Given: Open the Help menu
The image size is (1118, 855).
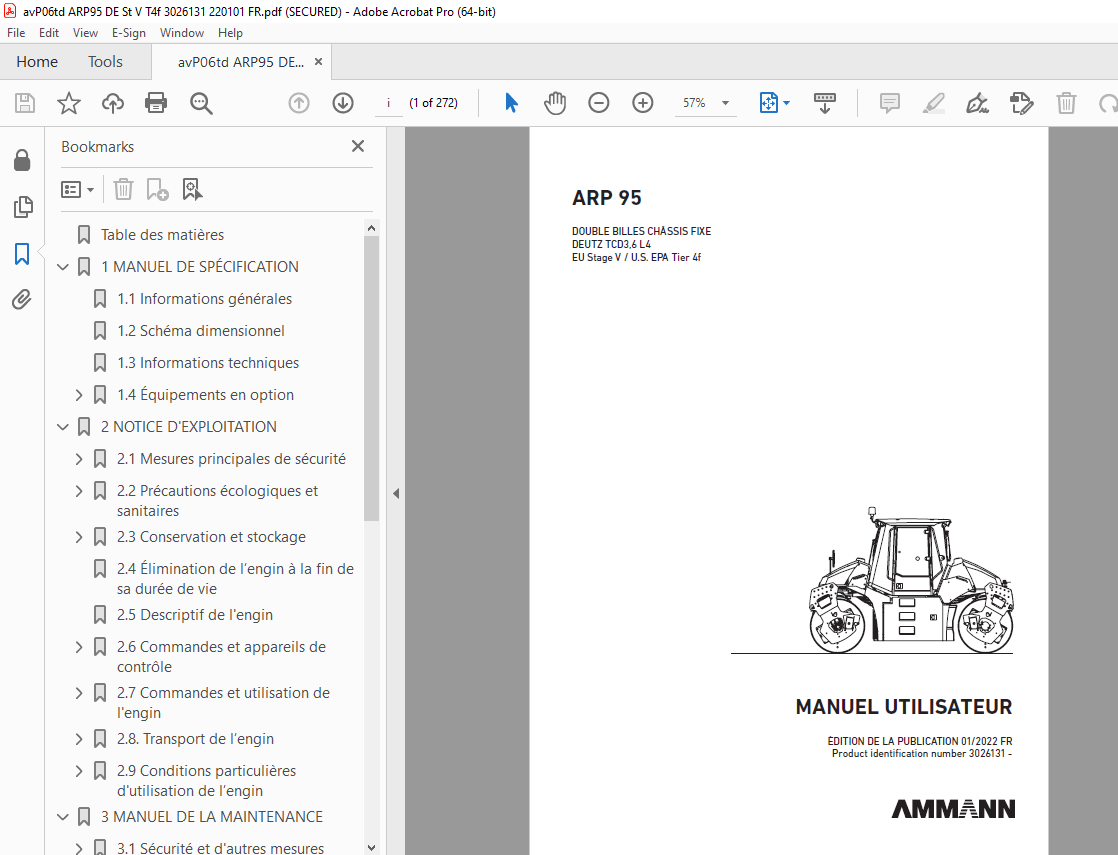Looking at the screenshot, I should [230, 33].
